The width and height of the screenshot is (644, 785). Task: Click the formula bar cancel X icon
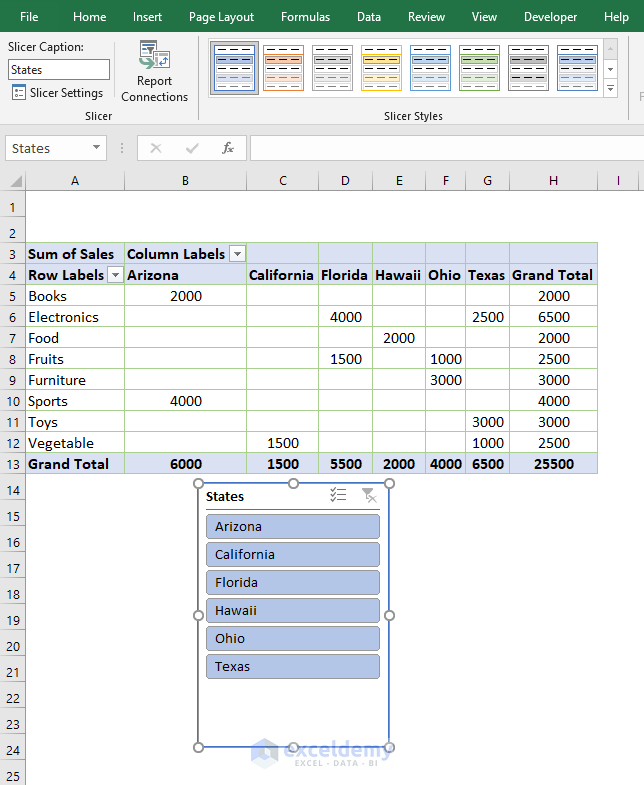coord(156,148)
